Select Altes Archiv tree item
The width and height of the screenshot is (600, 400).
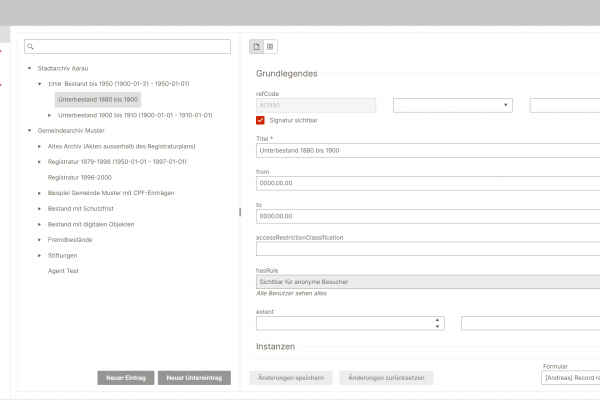pyautogui.click(x=121, y=146)
